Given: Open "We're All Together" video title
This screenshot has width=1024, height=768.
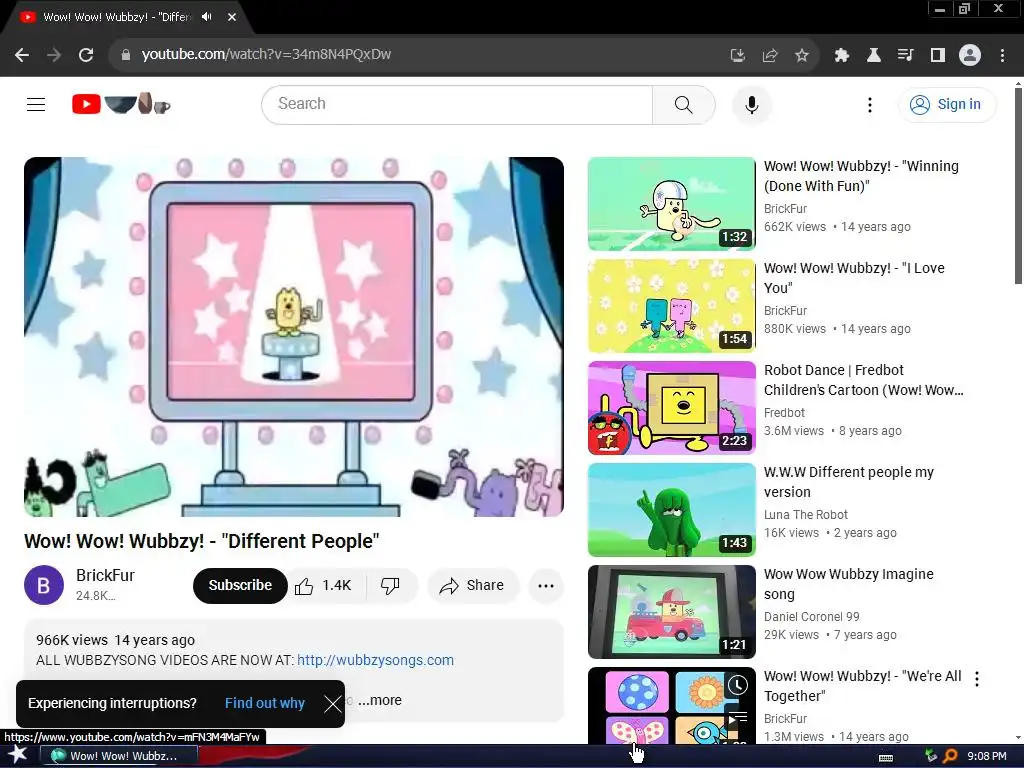Looking at the screenshot, I should click(x=862, y=686).
